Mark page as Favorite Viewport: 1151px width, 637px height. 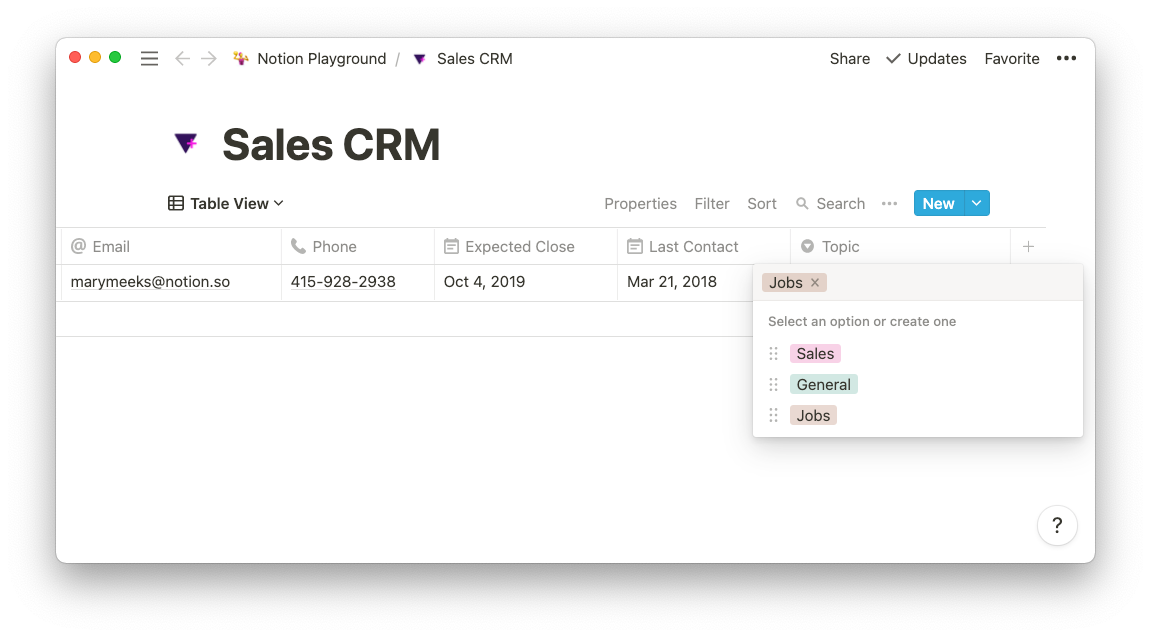[x=1012, y=59]
